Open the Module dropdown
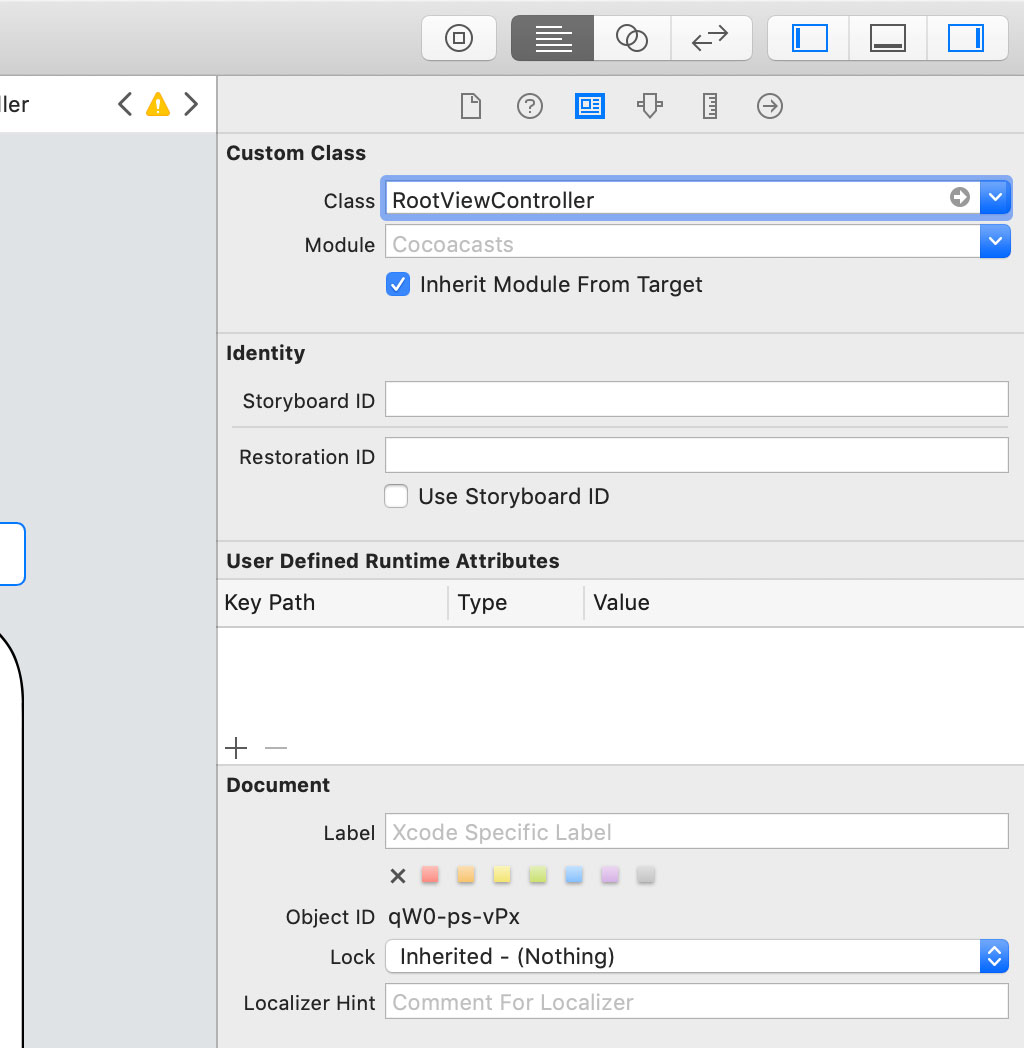This screenshot has width=1024, height=1048. [x=996, y=241]
